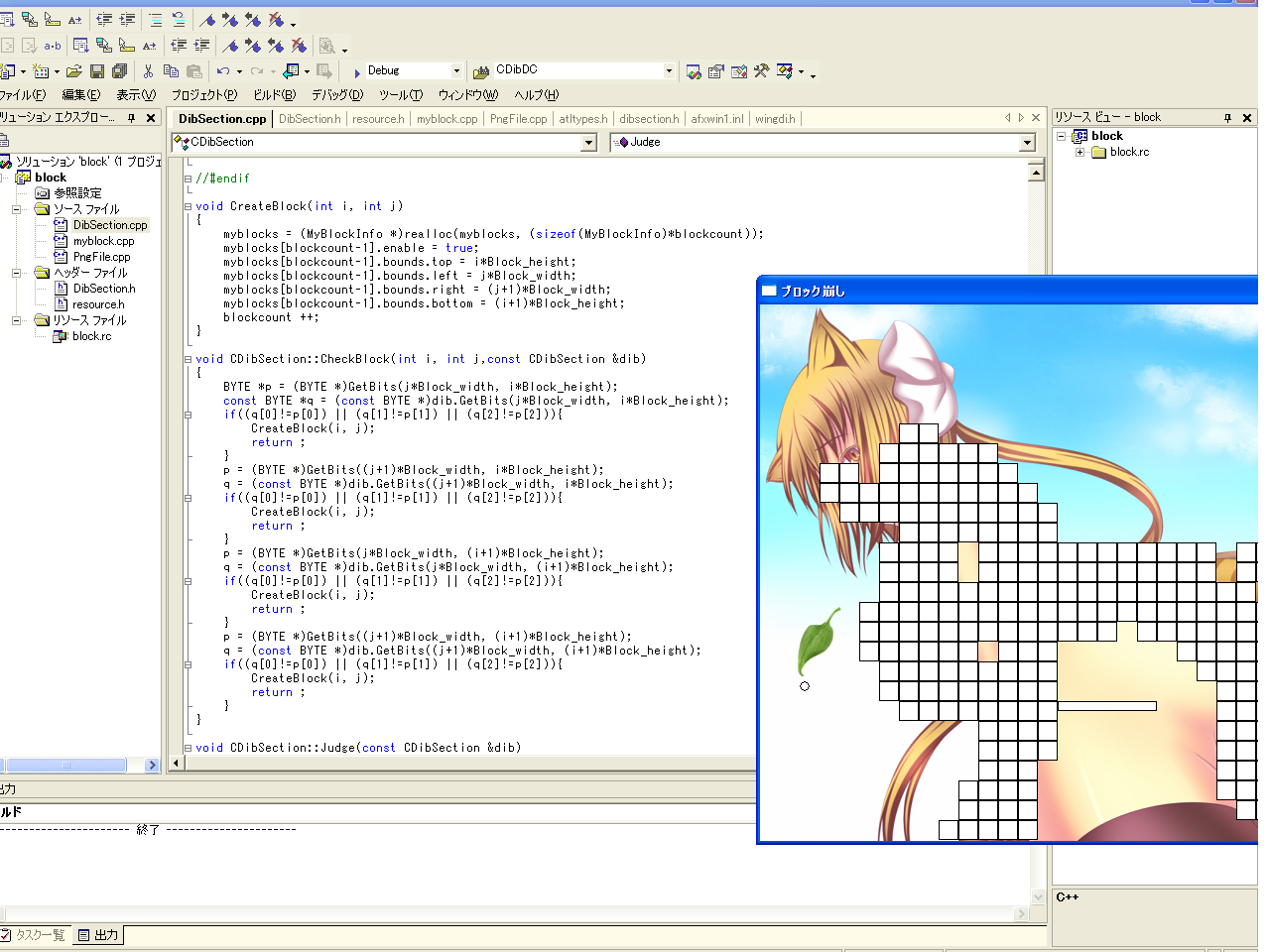This screenshot has height=952, width=1270.
Task: Click the scroll tabs left arrow
Action: [x=1007, y=118]
